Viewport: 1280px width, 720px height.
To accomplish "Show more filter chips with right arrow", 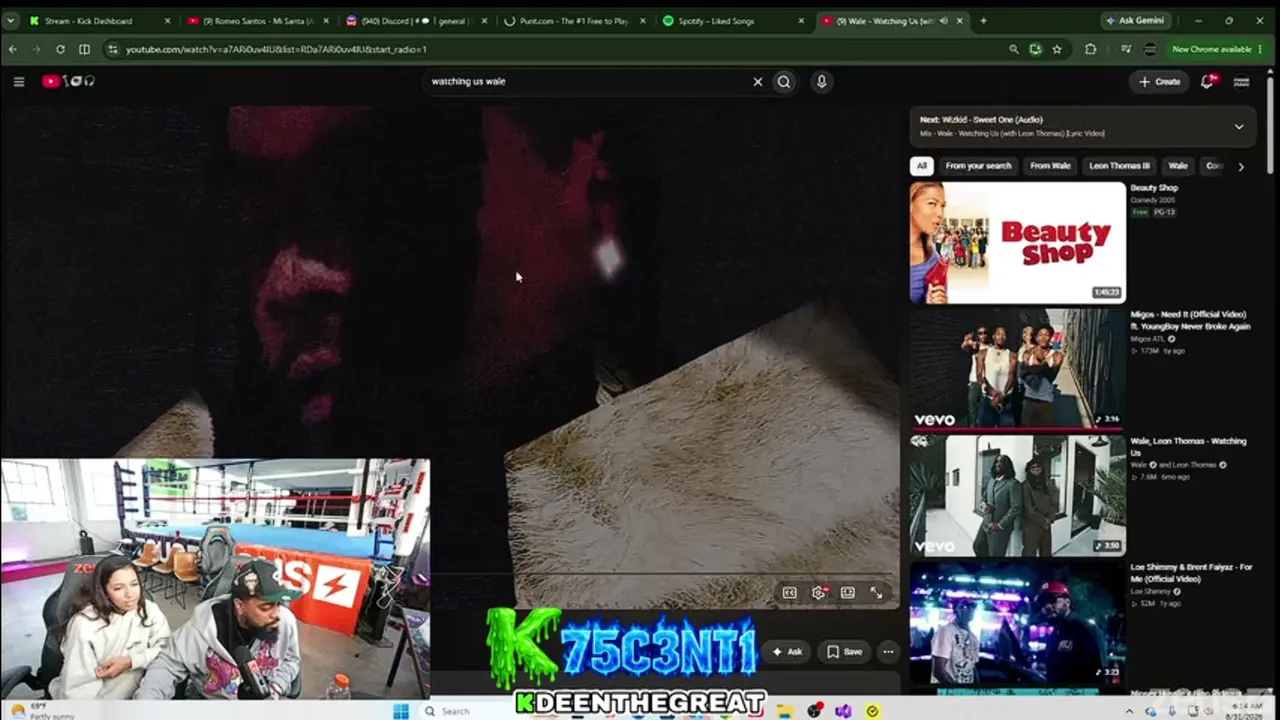I will pos(1241,167).
